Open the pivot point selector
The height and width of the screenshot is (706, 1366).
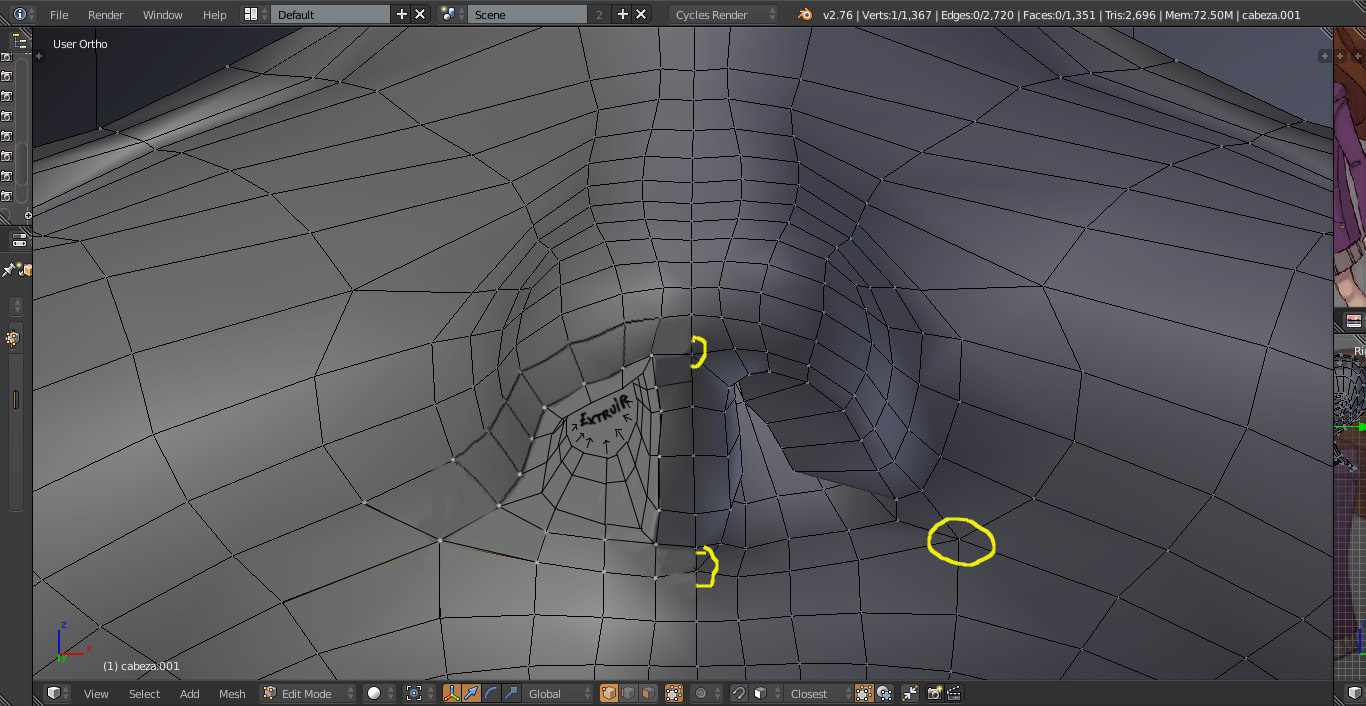coord(419,693)
